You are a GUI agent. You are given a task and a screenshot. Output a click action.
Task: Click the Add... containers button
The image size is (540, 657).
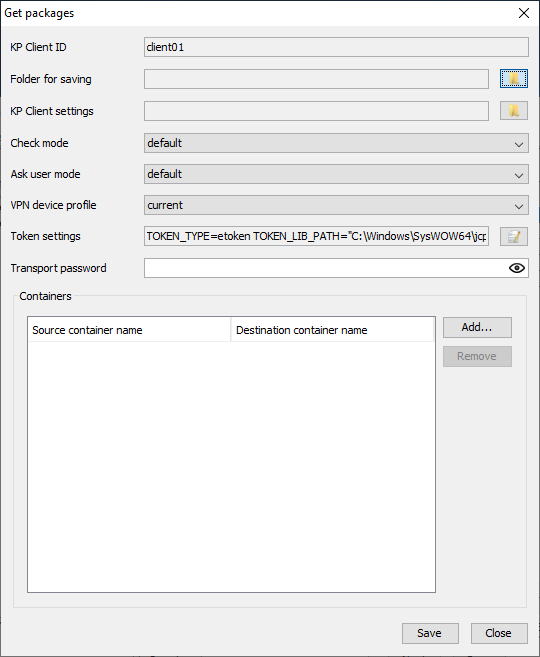pos(477,327)
